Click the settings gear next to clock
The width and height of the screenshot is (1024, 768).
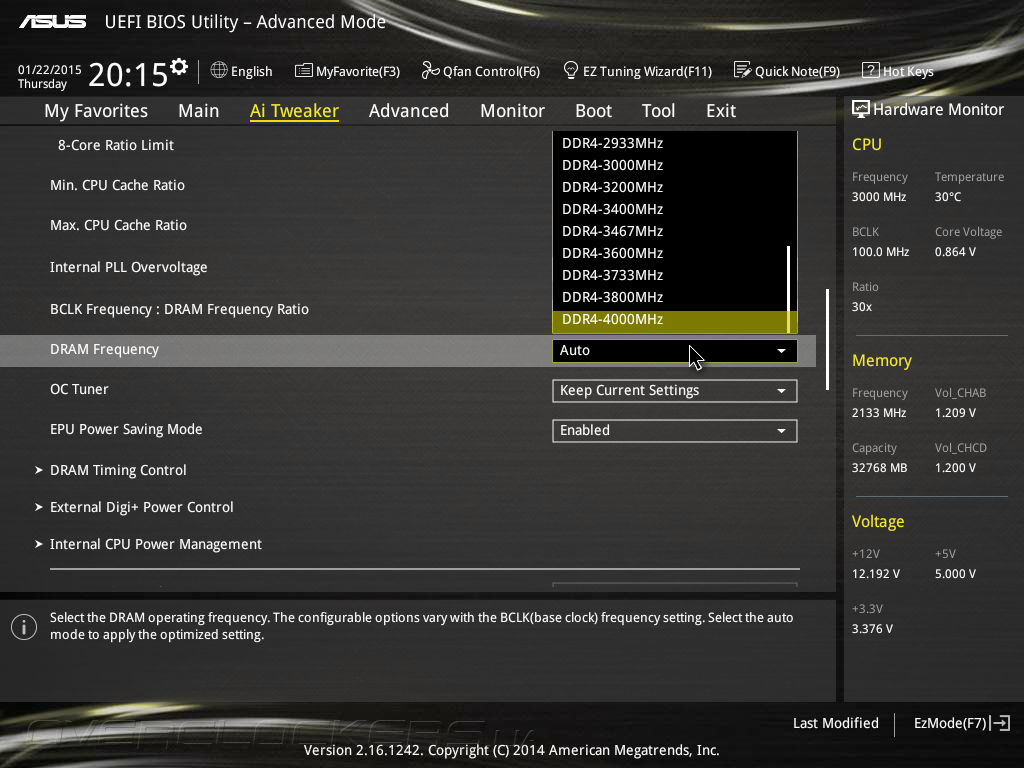coord(178,67)
